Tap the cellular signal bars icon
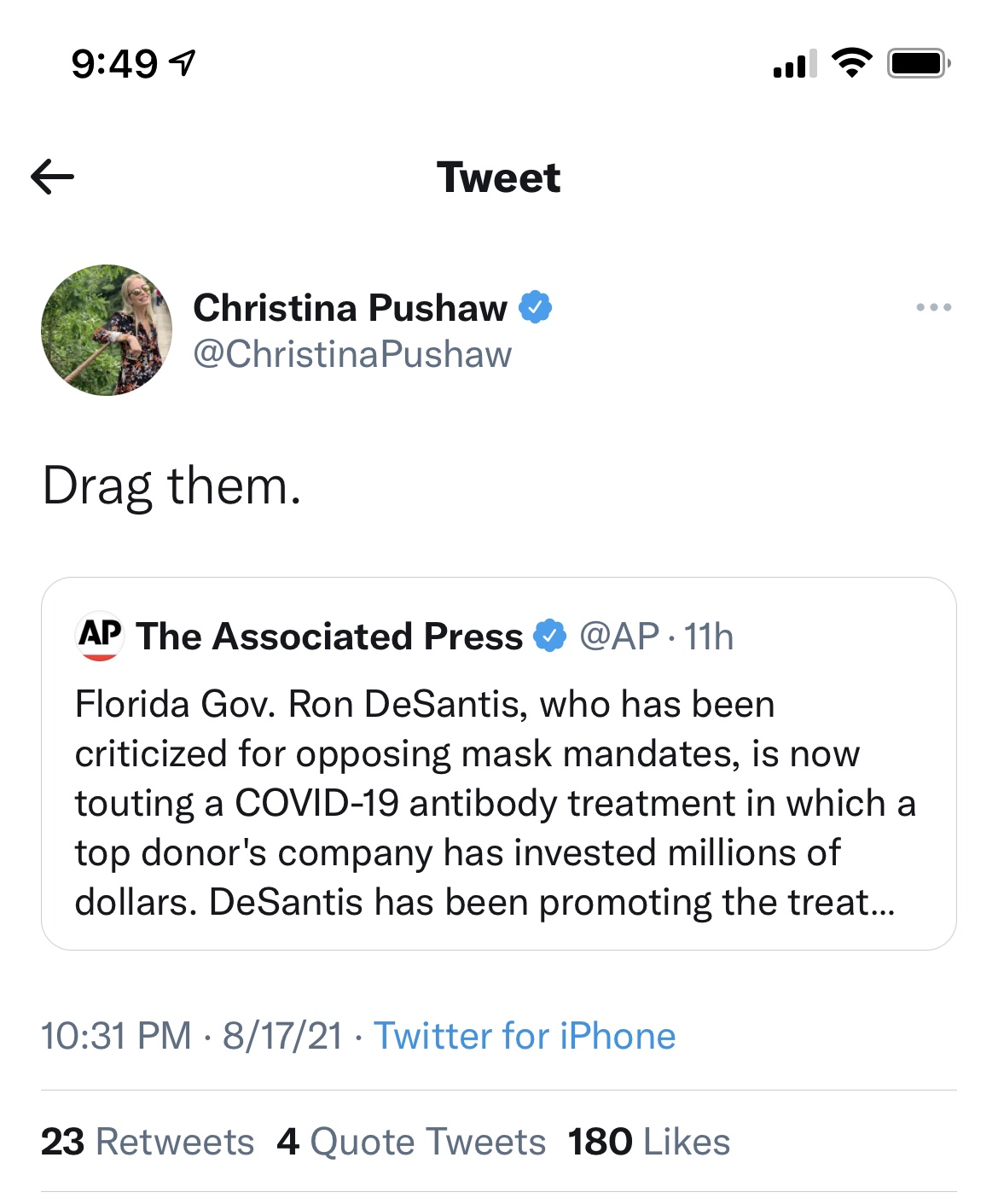998x1204 pixels. [x=794, y=64]
